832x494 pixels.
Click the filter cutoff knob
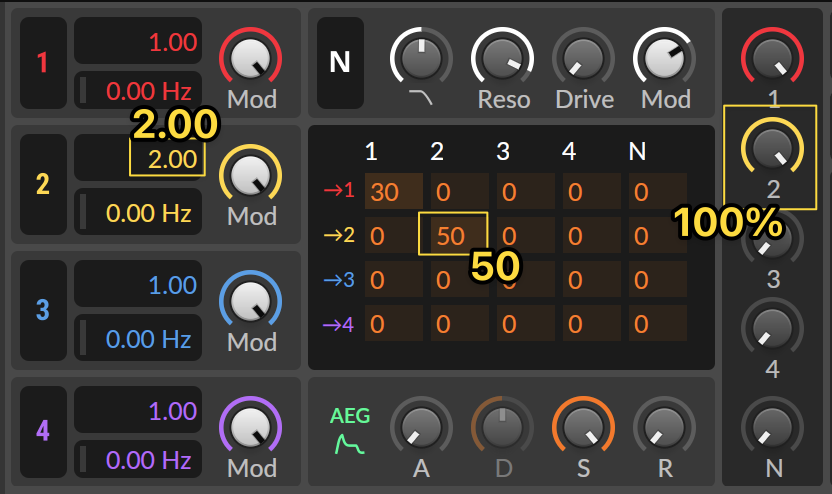tap(421, 58)
